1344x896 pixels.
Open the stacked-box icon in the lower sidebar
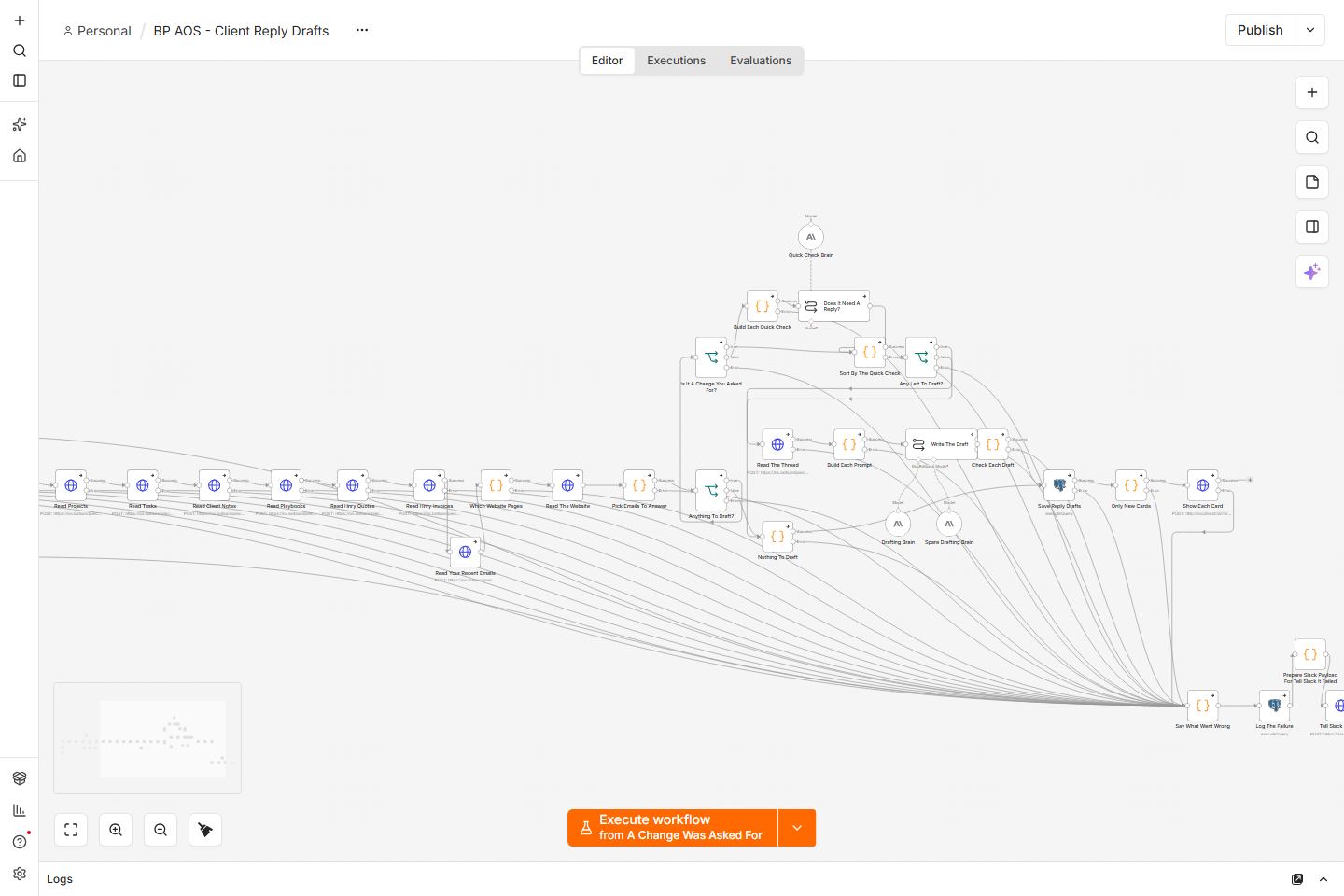point(20,778)
